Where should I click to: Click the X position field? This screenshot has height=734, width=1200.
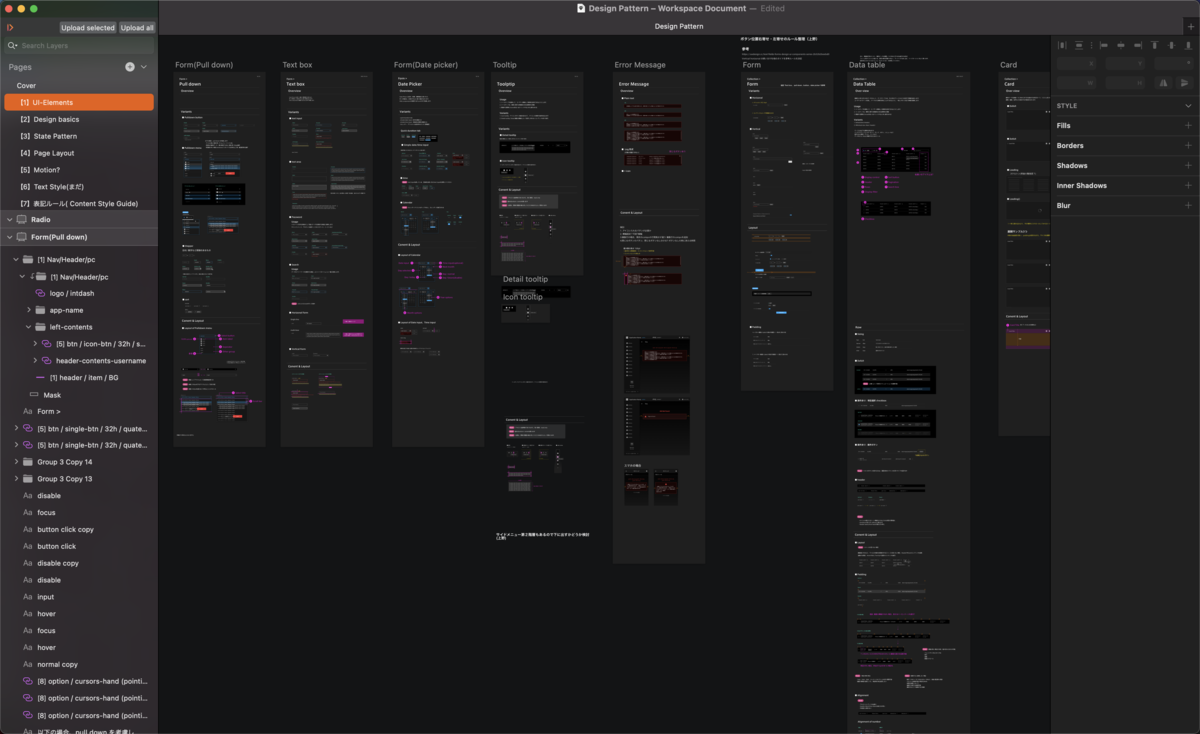(x=1077, y=64)
